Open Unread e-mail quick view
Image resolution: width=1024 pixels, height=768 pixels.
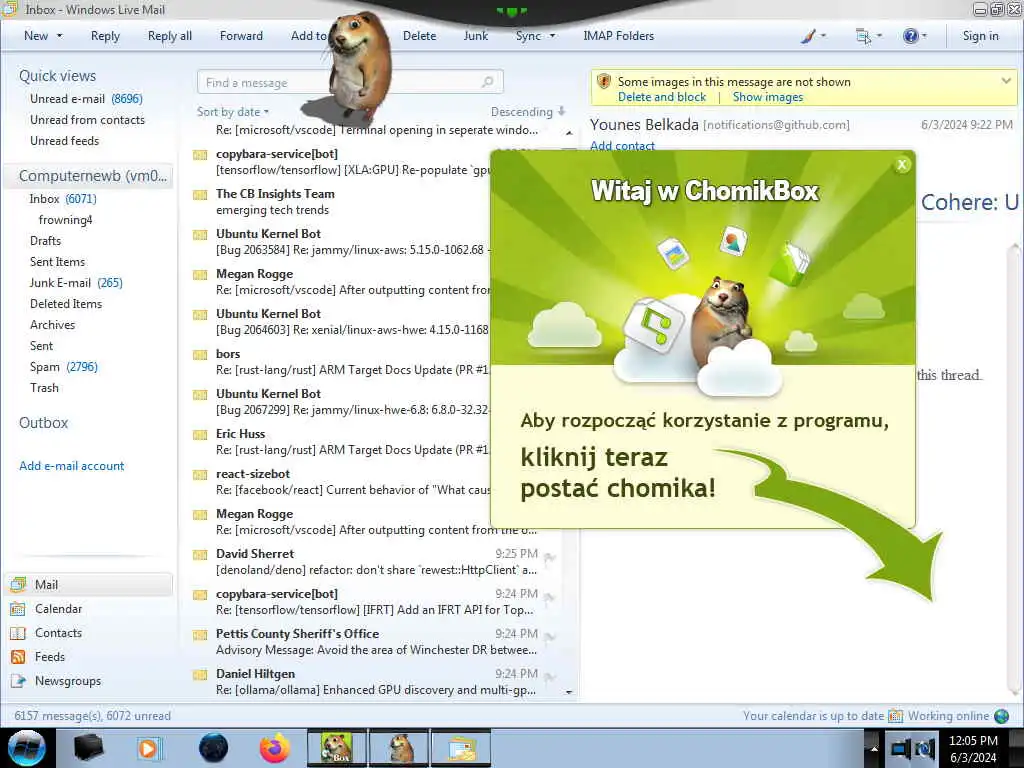click(x=86, y=99)
